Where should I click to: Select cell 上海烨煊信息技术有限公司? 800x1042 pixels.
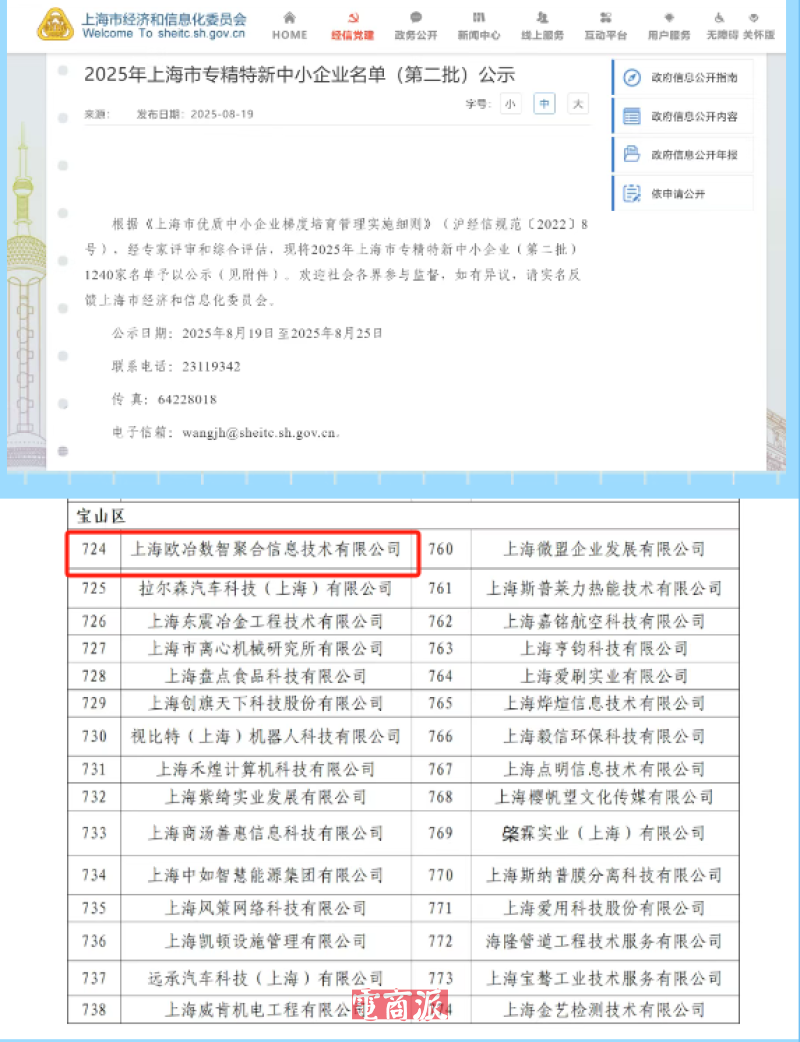coord(605,703)
